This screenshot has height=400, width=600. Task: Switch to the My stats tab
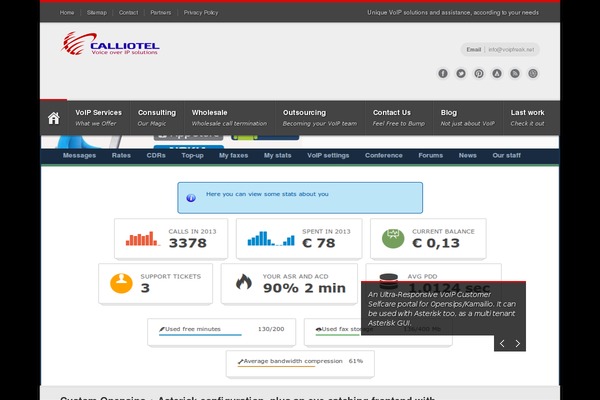[x=277, y=155]
